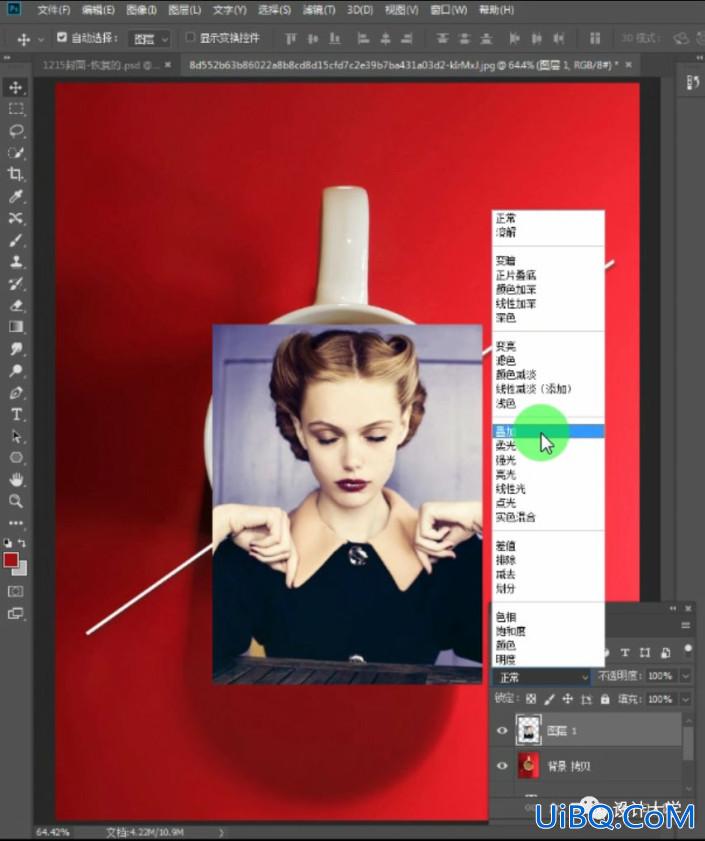Reset default foreground and background colors

pyautogui.click(x=8, y=543)
